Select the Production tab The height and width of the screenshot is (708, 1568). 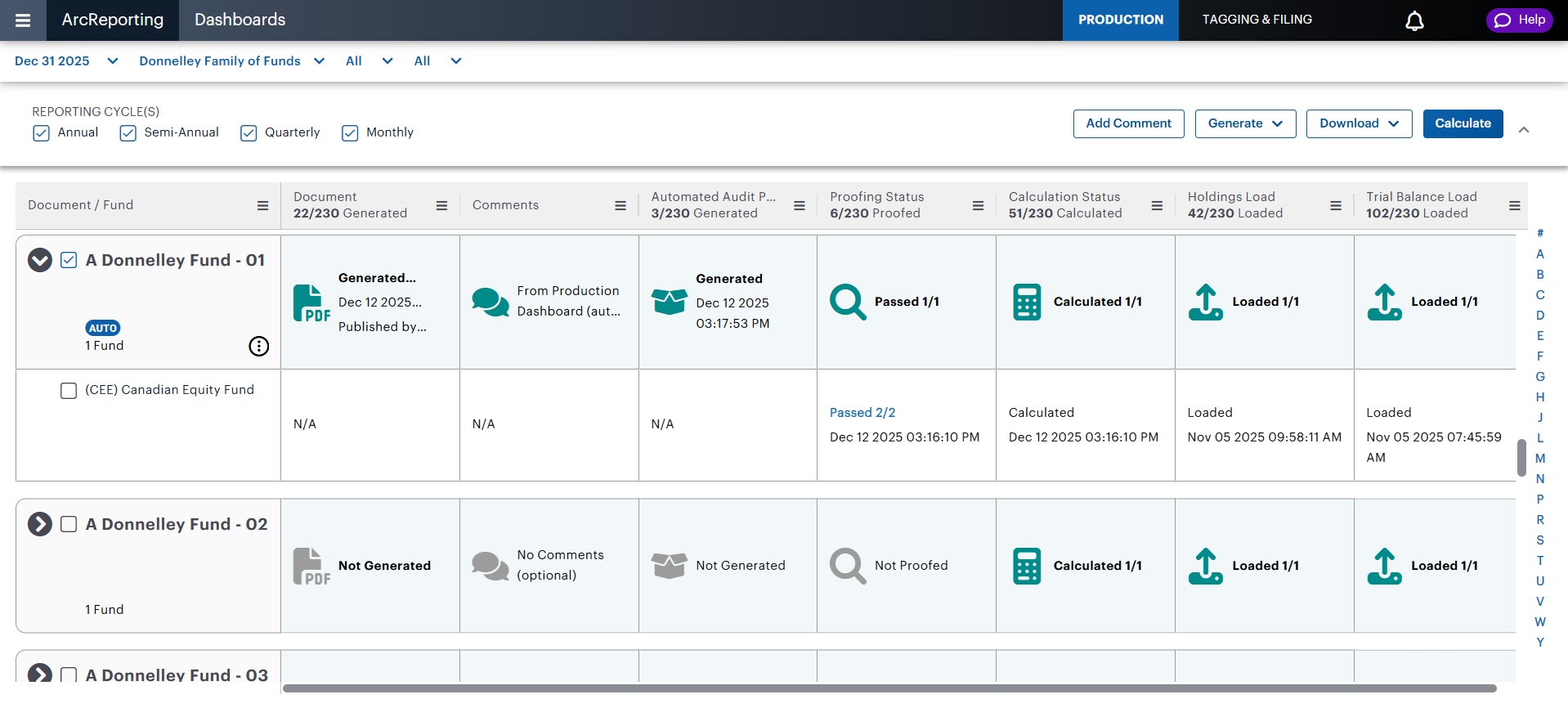point(1120,20)
